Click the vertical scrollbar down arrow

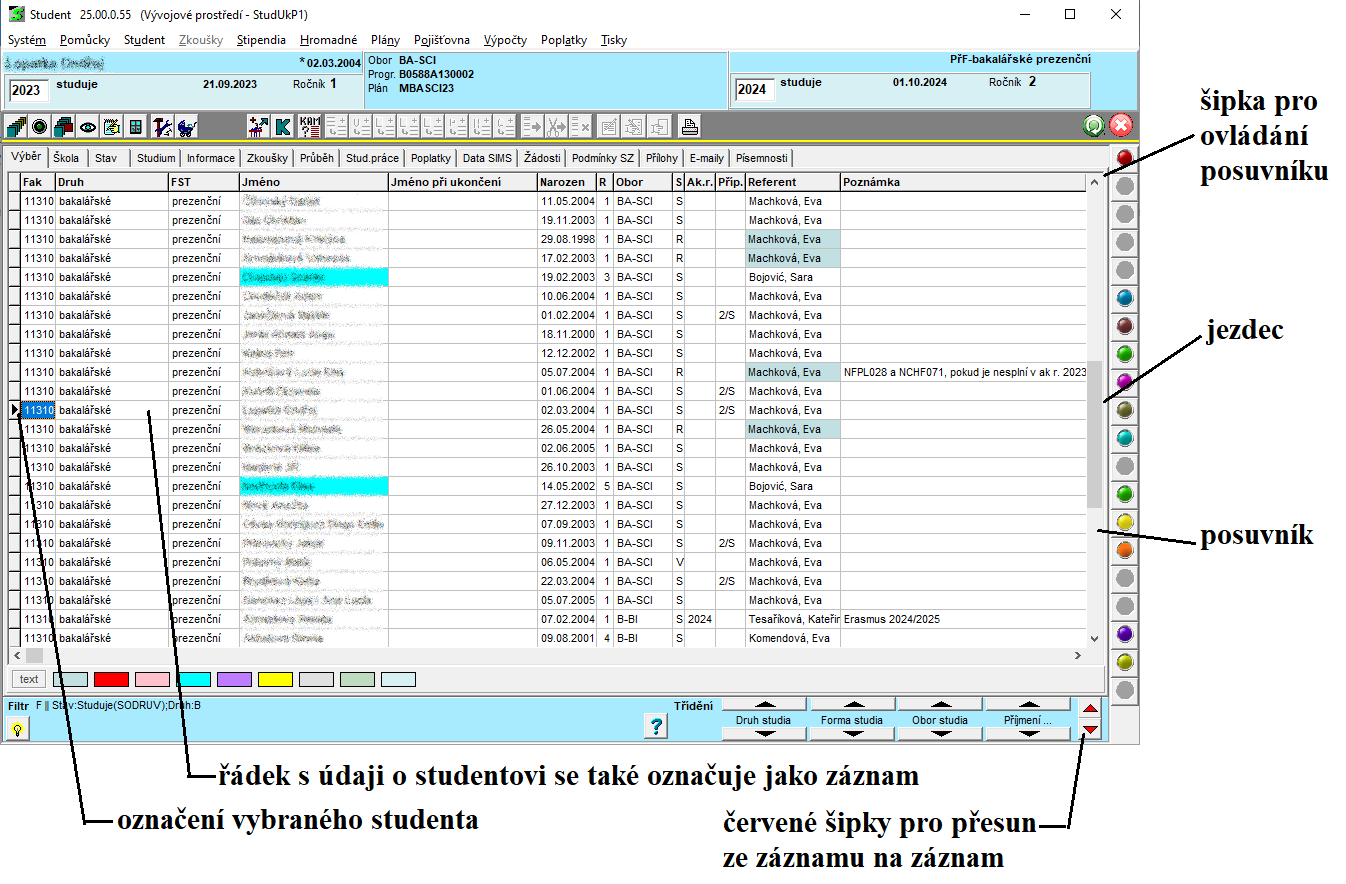point(1094,638)
